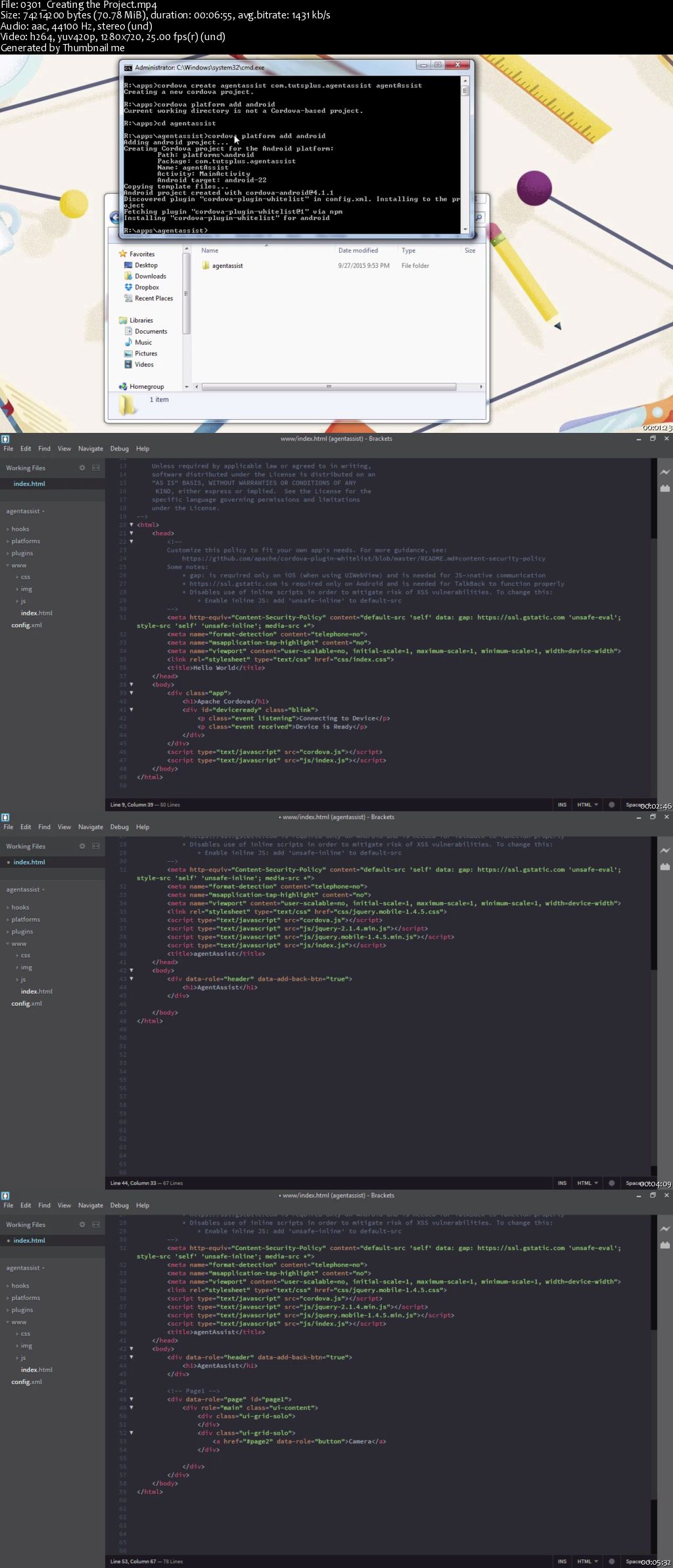Viewport: 673px width, 1568px height.
Task: Open Extension Manager in the 00:02:46 Brackets frame
Action: [665, 488]
